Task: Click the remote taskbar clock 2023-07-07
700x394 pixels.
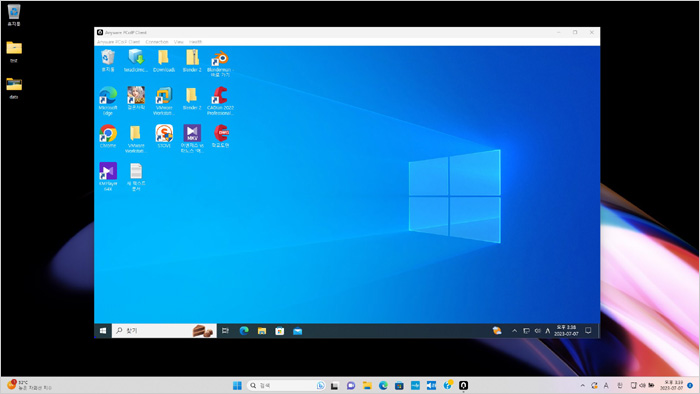Action: 566,331
